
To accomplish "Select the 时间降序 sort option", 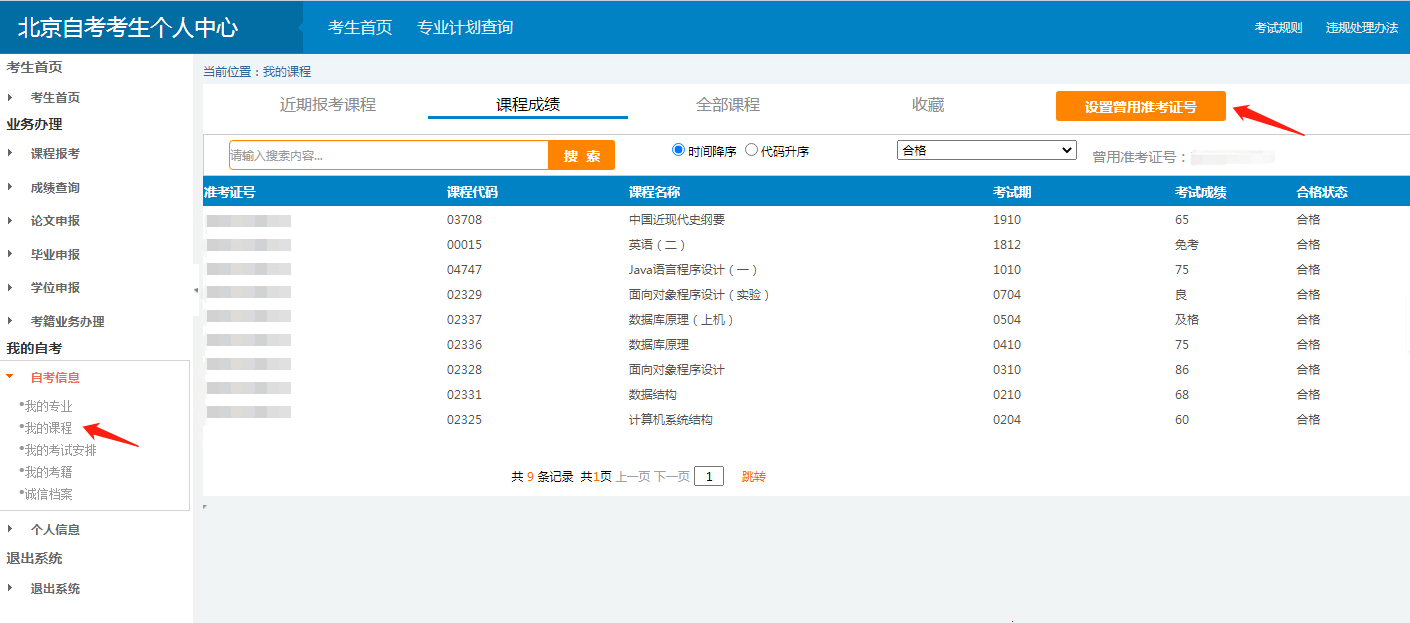I will pos(680,150).
